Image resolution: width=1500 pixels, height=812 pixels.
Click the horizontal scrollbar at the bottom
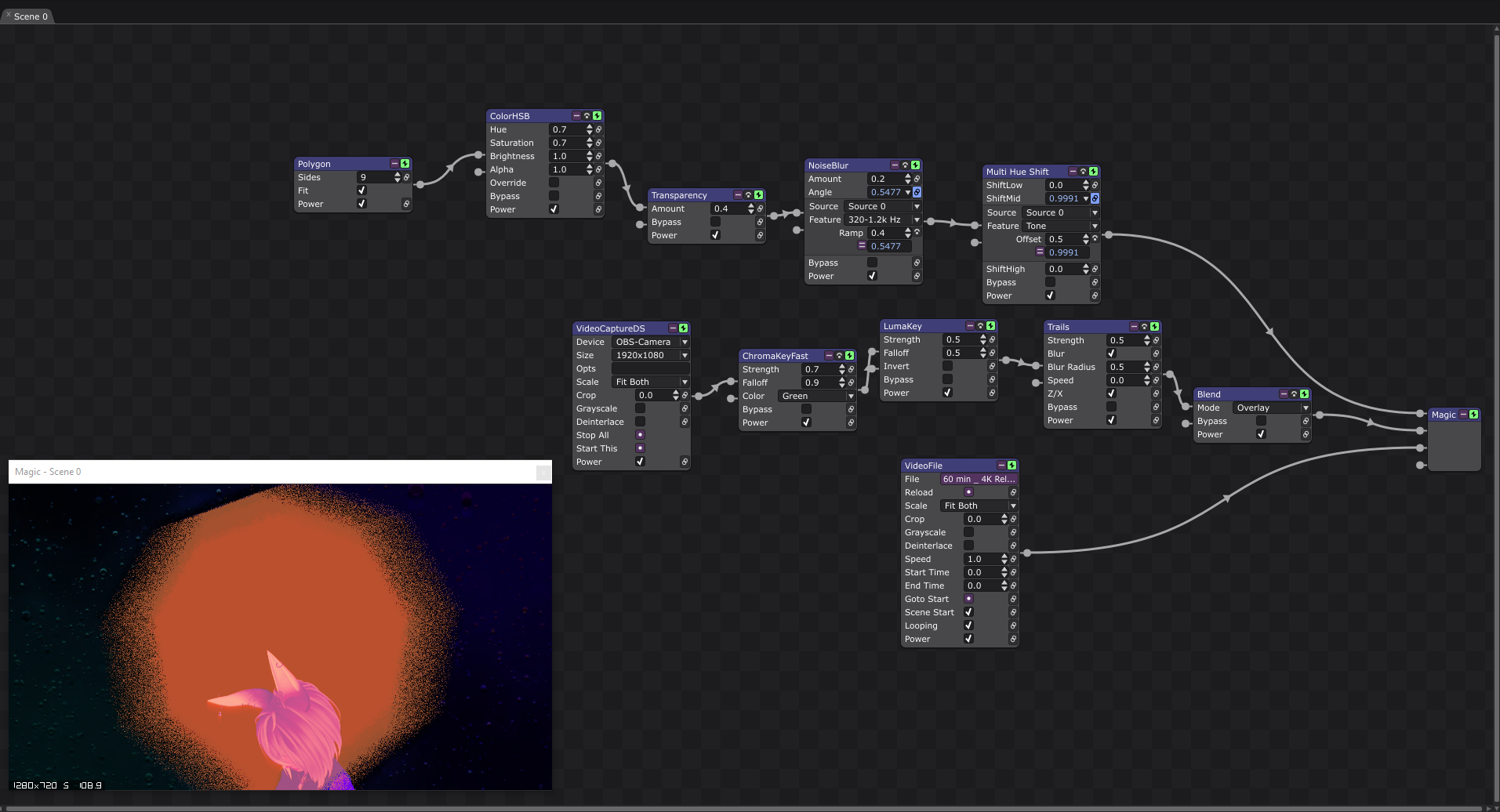745,808
